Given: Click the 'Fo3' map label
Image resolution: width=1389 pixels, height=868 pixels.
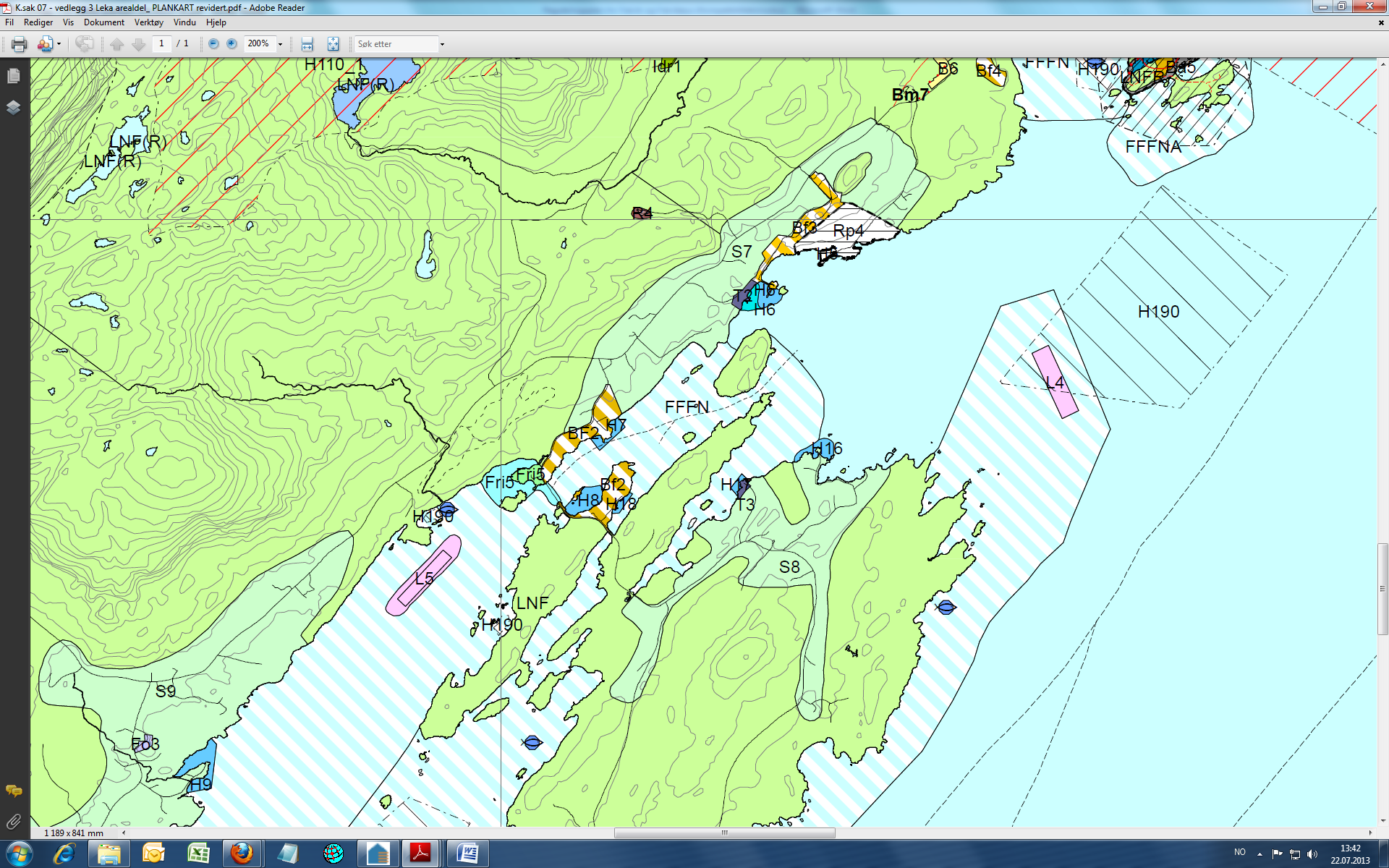Looking at the screenshot, I should click(x=145, y=744).
